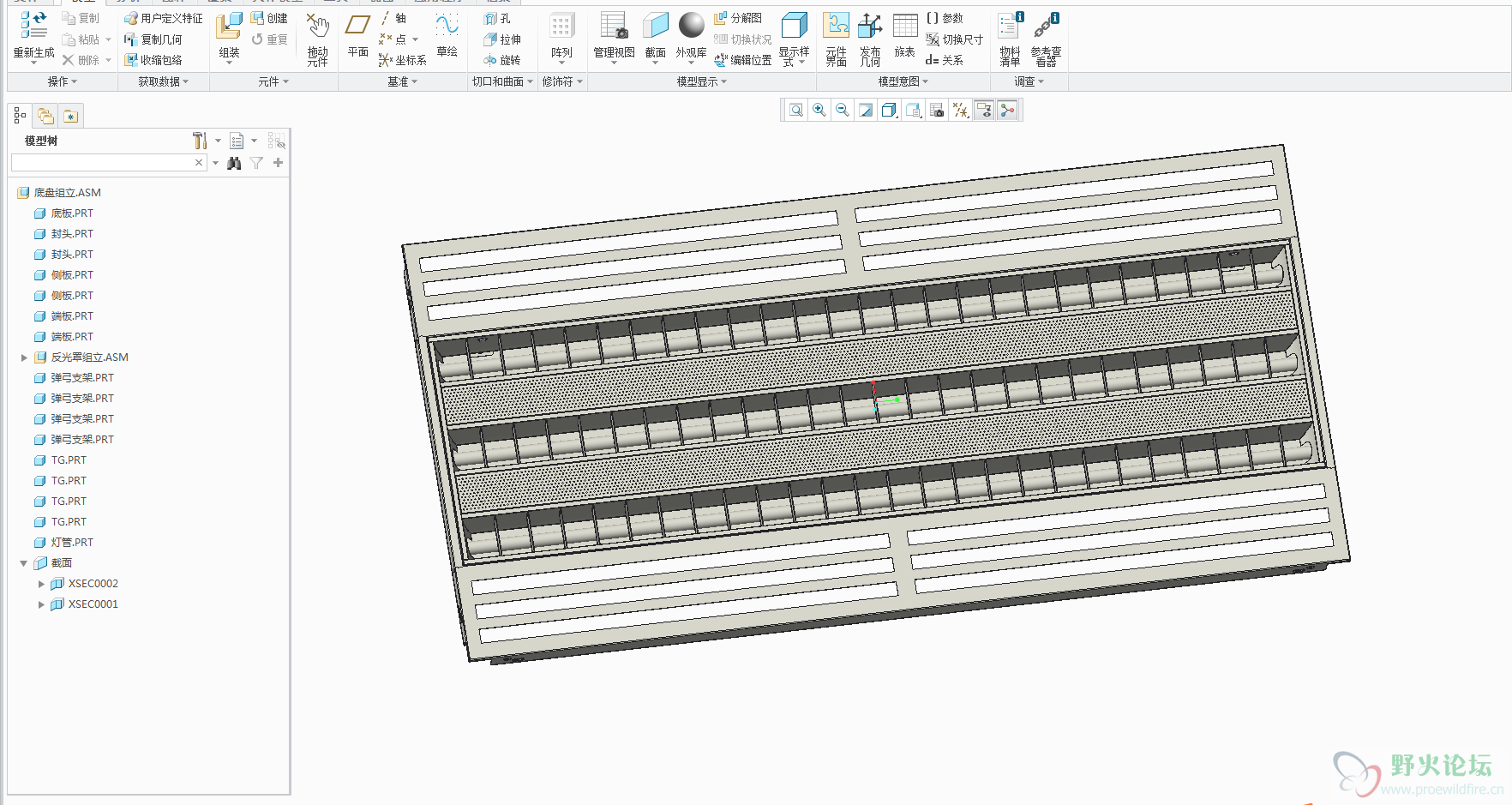Open the Component (元件) group dropdown
This screenshot has height=805, width=1512.
273,81
